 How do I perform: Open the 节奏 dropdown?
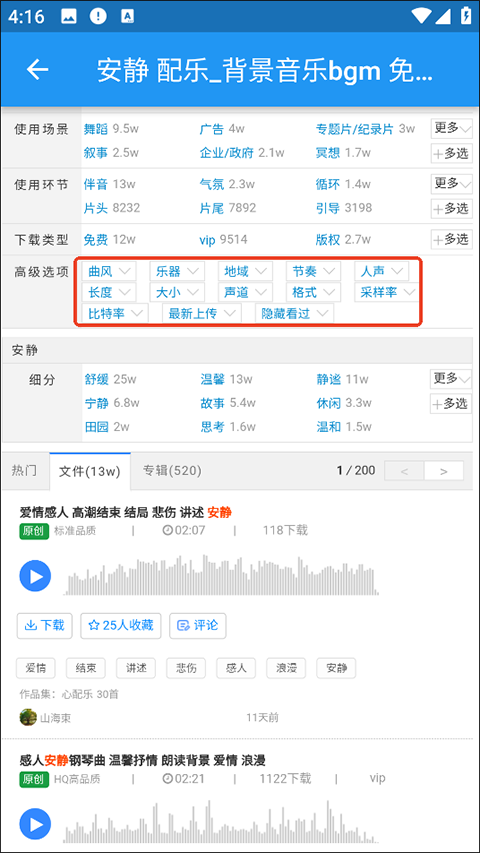coord(313,270)
